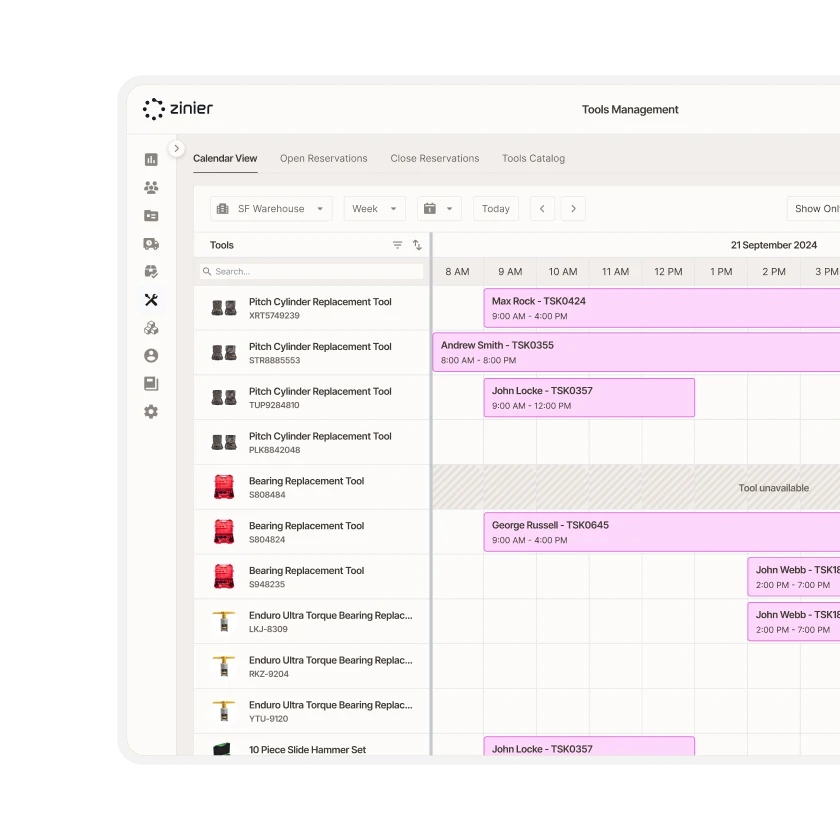Open John Locke reservation on Slide Hammer row

click(589, 746)
